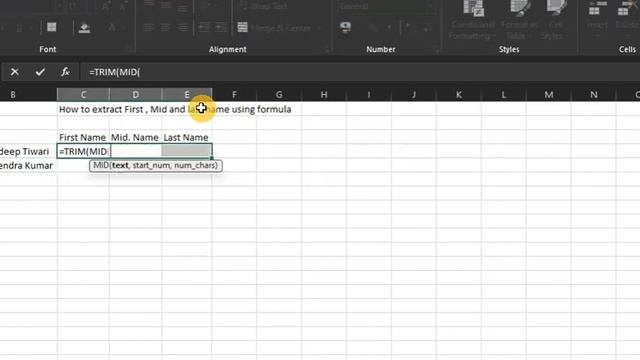The height and width of the screenshot is (360, 640).
Task: Click the Decrease Decimal icon
Action: 426,28
